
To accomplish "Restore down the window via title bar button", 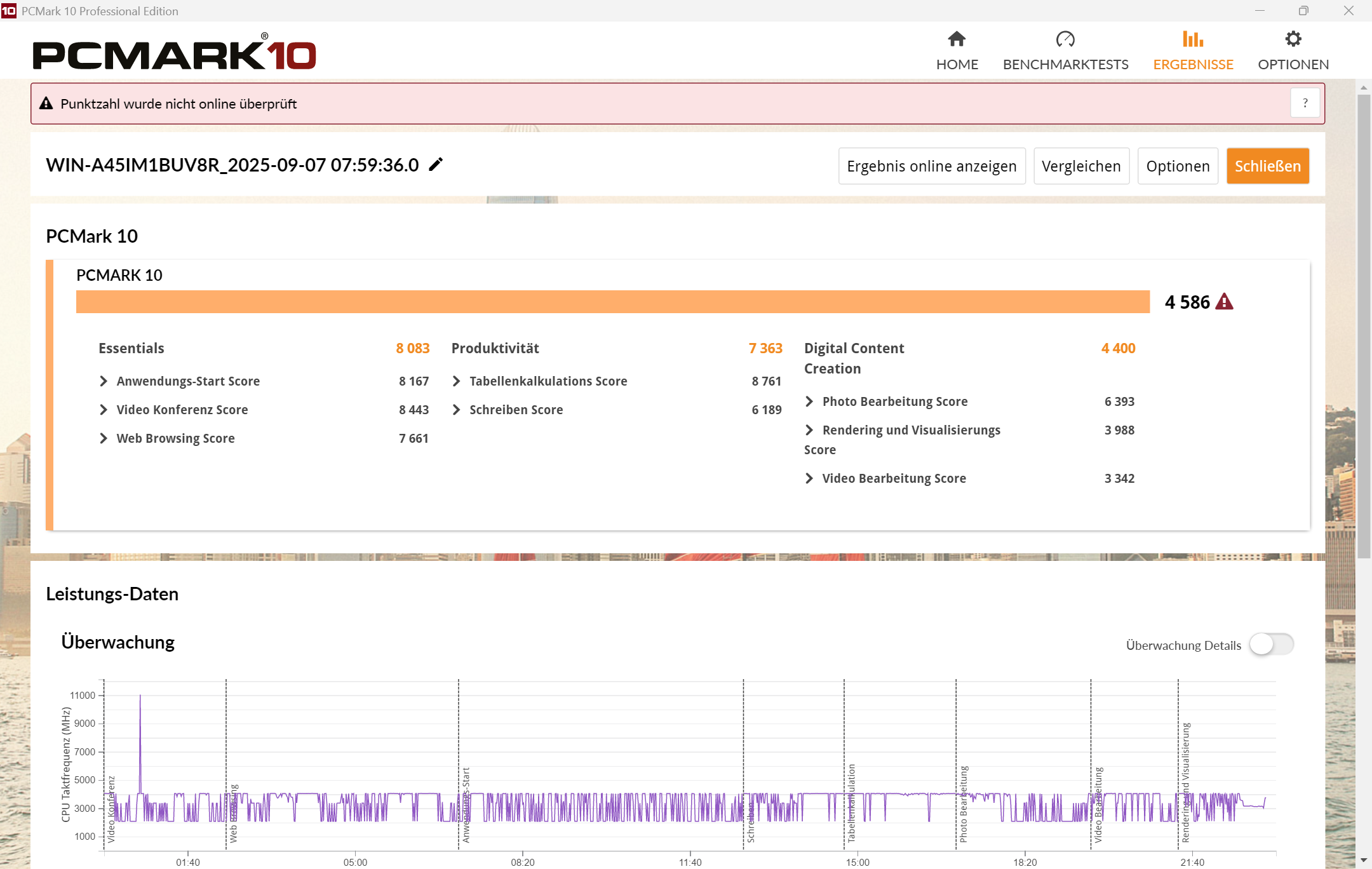I will [1303, 11].
